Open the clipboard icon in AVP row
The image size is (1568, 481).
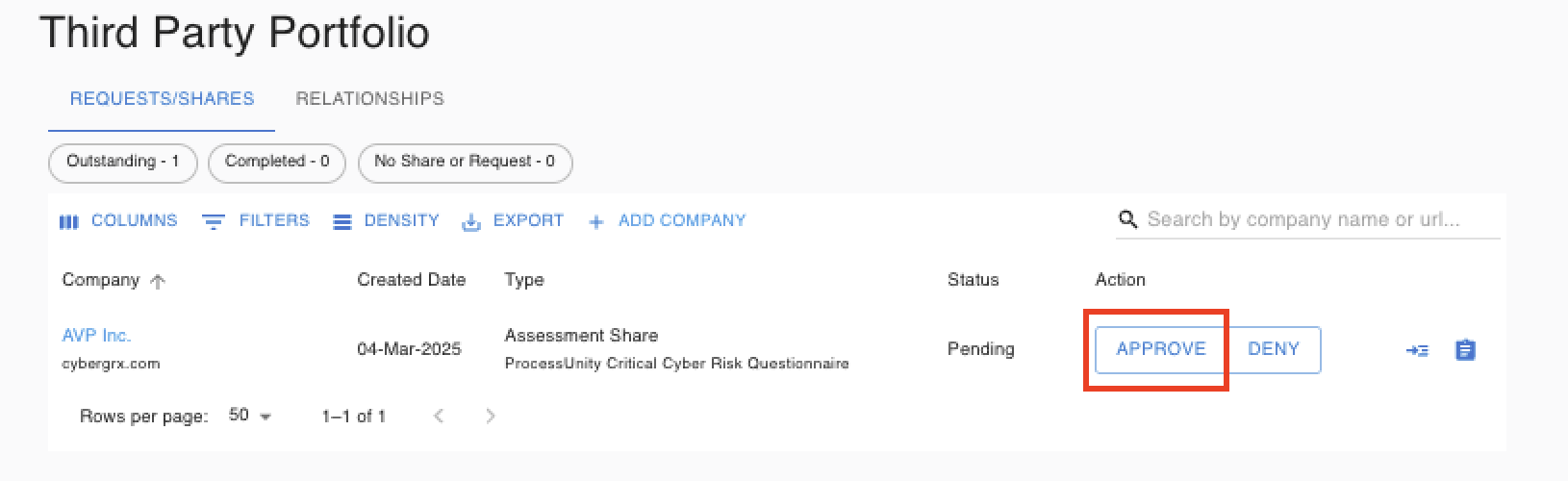click(x=1465, y=350)
